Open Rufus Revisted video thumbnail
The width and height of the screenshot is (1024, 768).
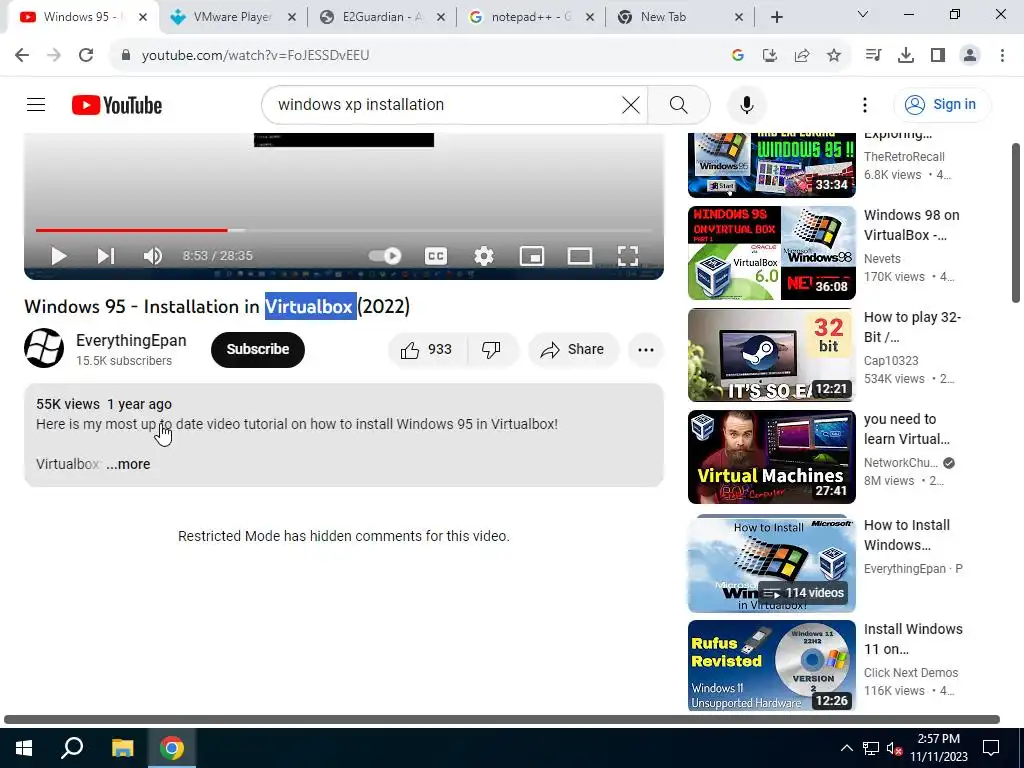click(x=771, y=665)
